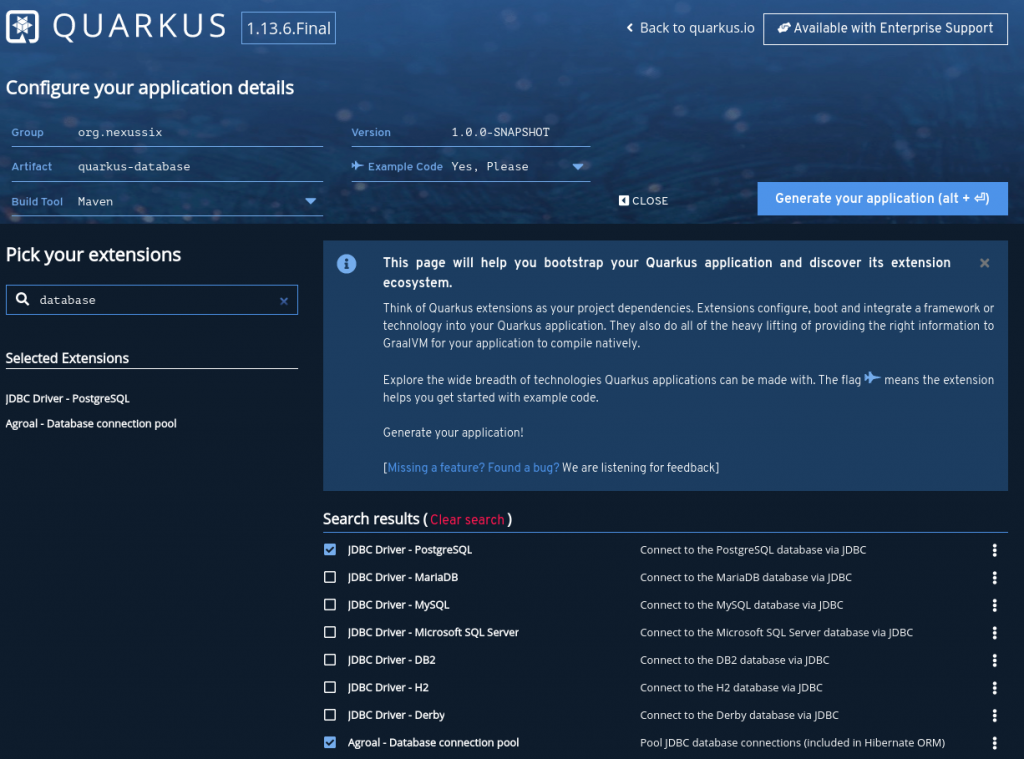Remove JDBC Driver - PostgreSQL from Selected Extensions

click(67, 398)
